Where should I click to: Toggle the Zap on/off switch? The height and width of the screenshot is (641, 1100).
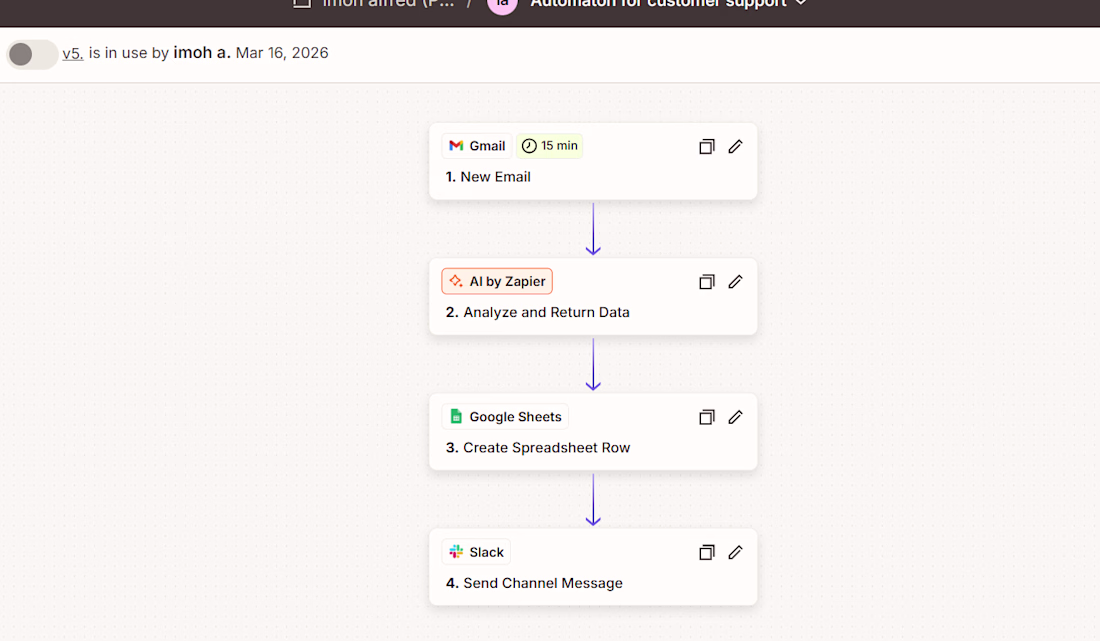[x=32, y=54]
